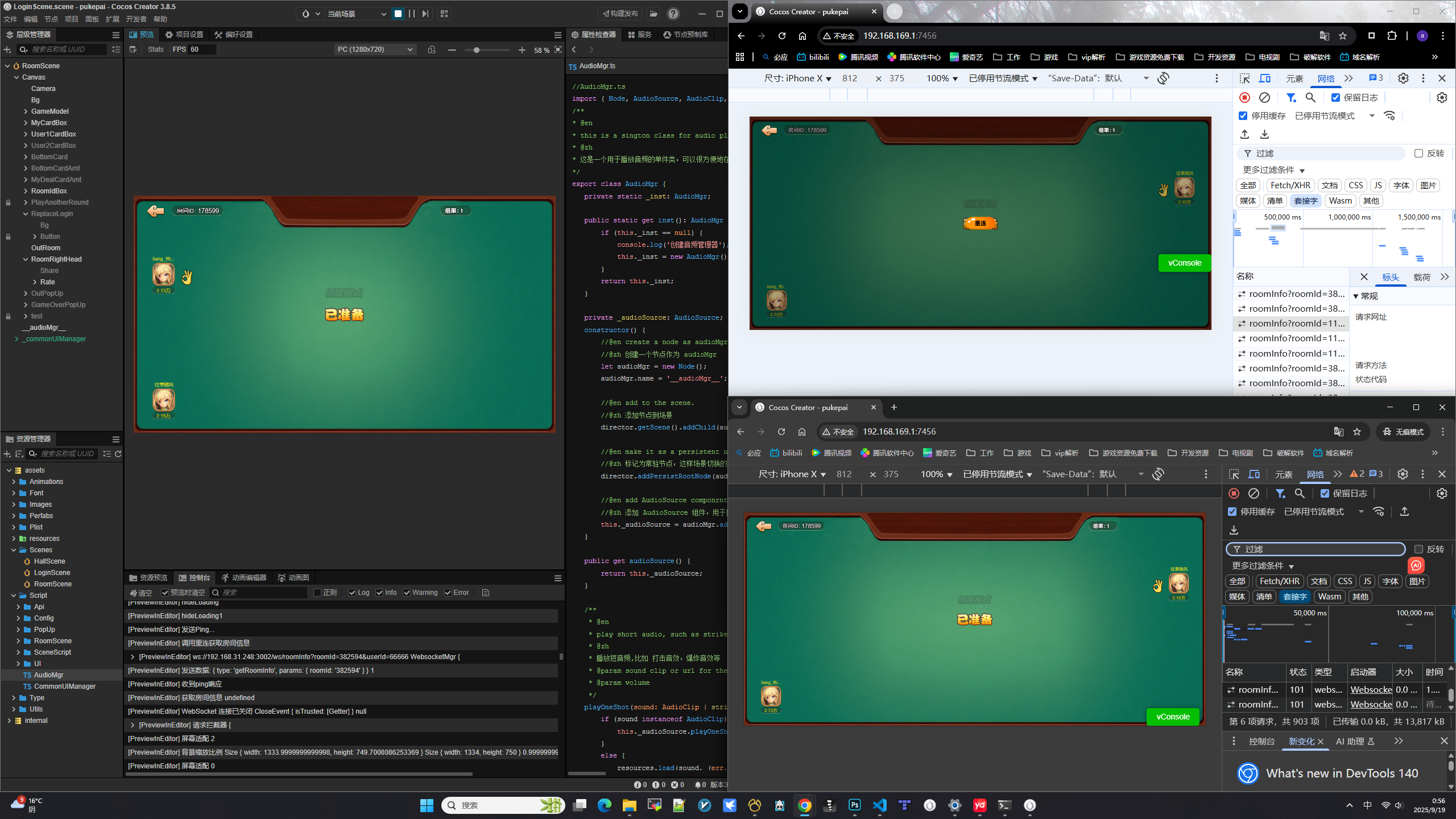1456x819 pixels.
Task: Expand the GameModel node in the hierarchy
Action: click(x=26, y=111)
